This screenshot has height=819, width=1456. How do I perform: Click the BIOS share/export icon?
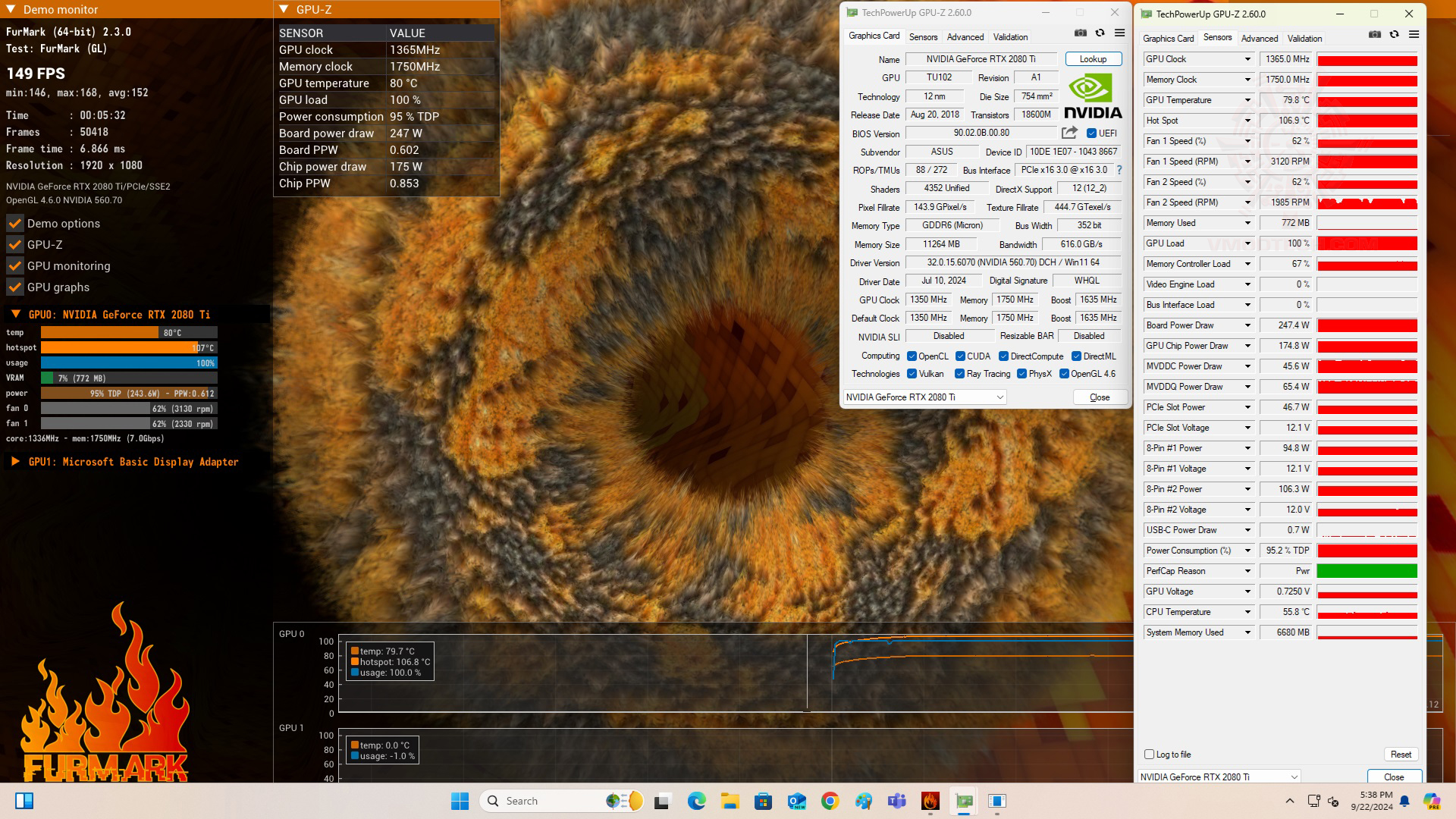pyautogui.click(x=1069, y=133)
